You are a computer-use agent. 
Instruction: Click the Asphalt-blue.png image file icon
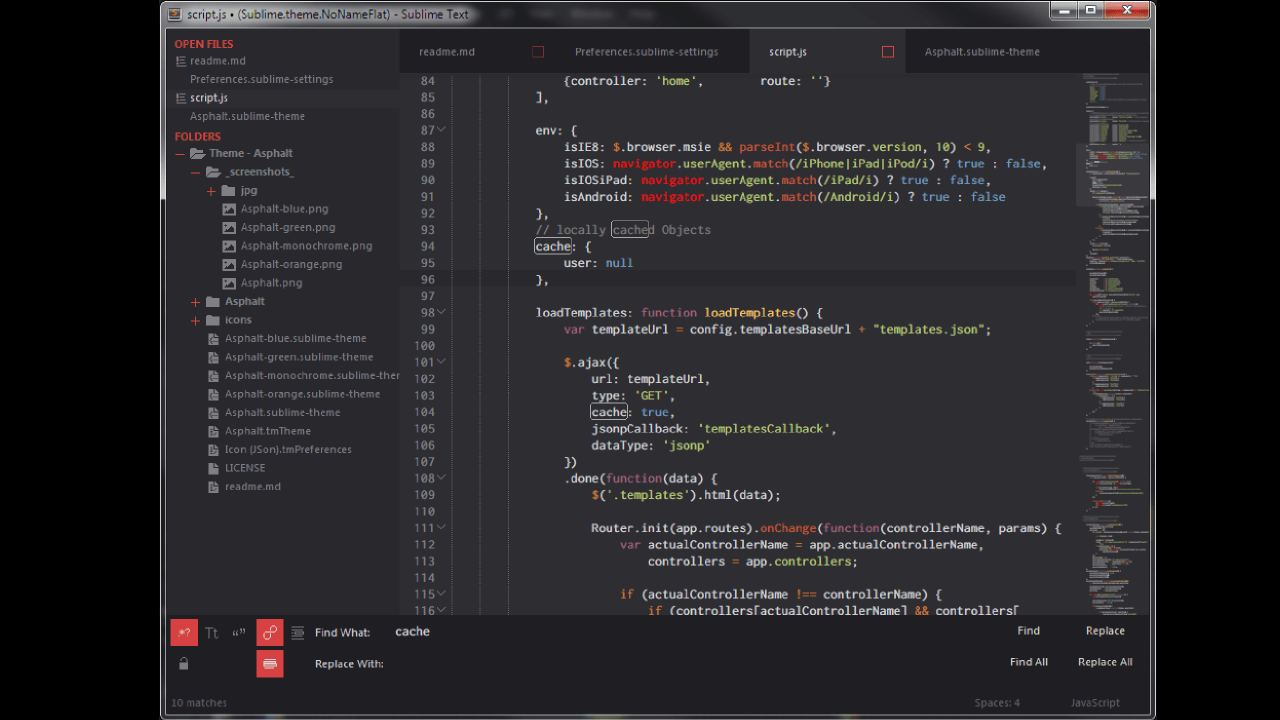[x=229, y=209]
